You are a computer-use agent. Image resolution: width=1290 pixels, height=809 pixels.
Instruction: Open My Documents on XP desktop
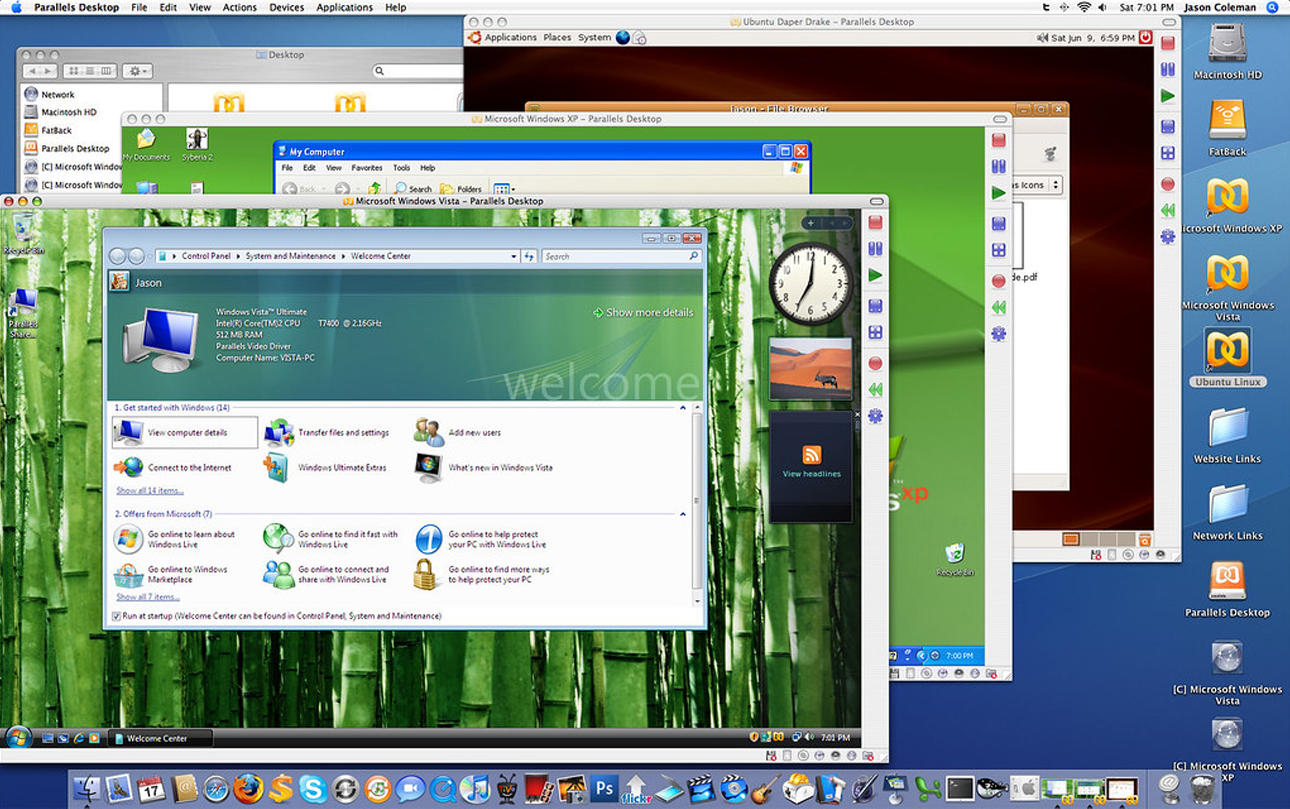point(146,145)
